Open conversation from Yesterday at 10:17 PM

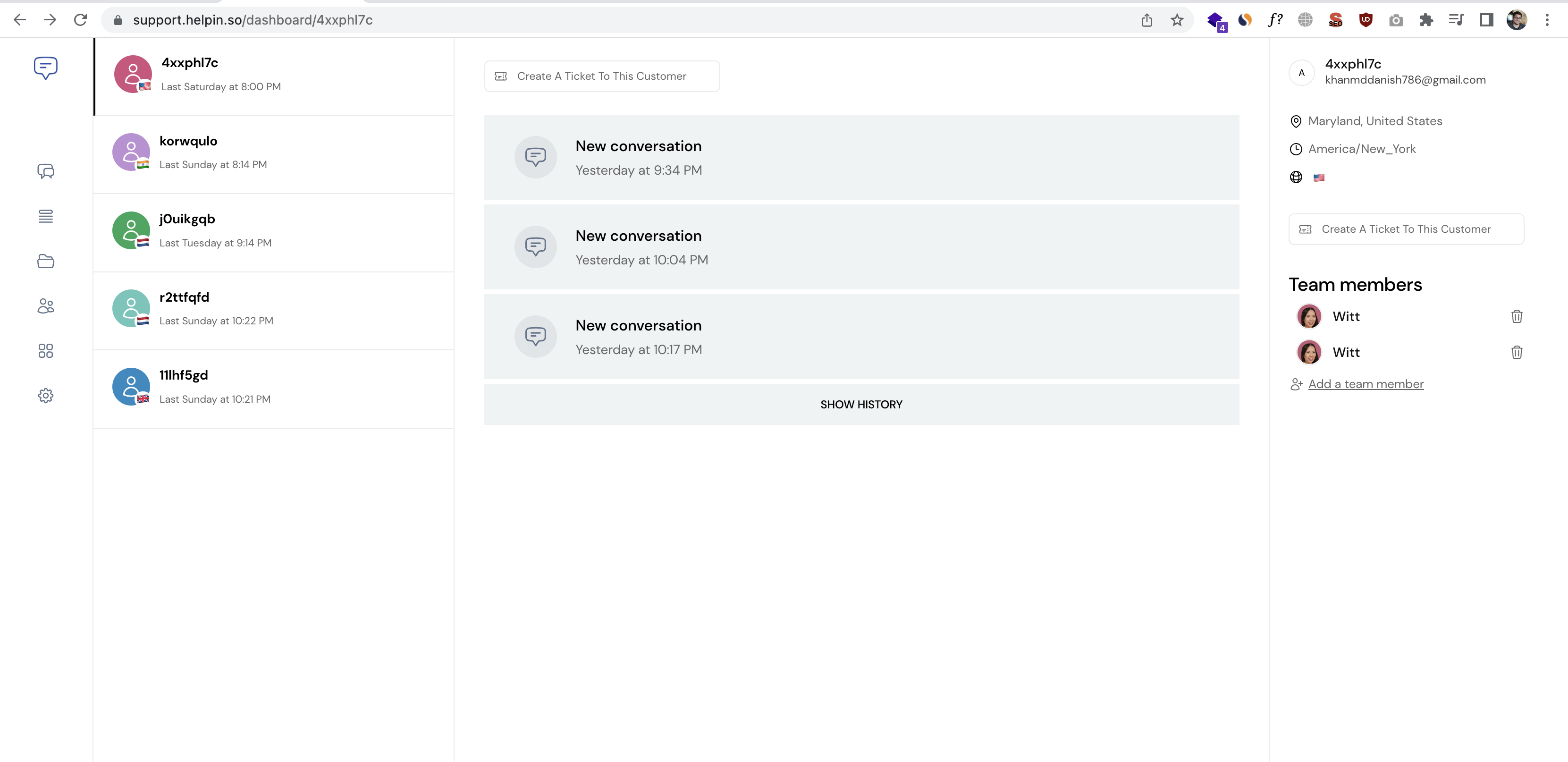[860, 337]
